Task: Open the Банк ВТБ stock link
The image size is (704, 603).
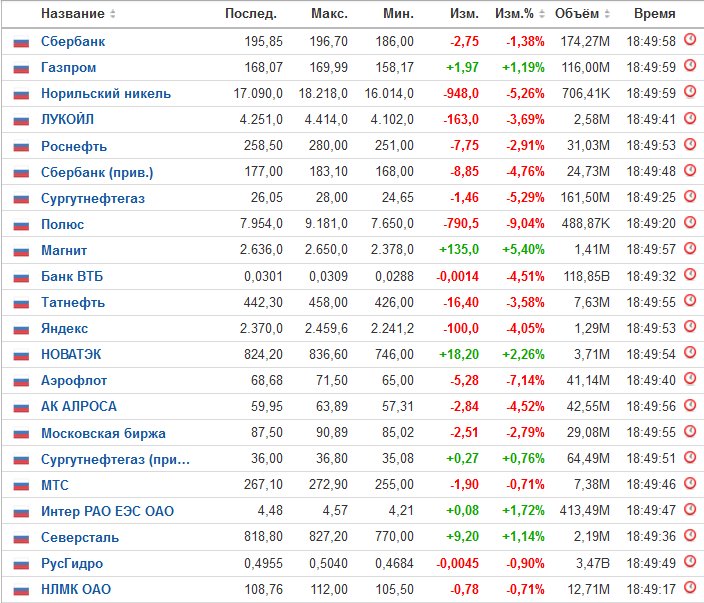Action: point(72,277)
